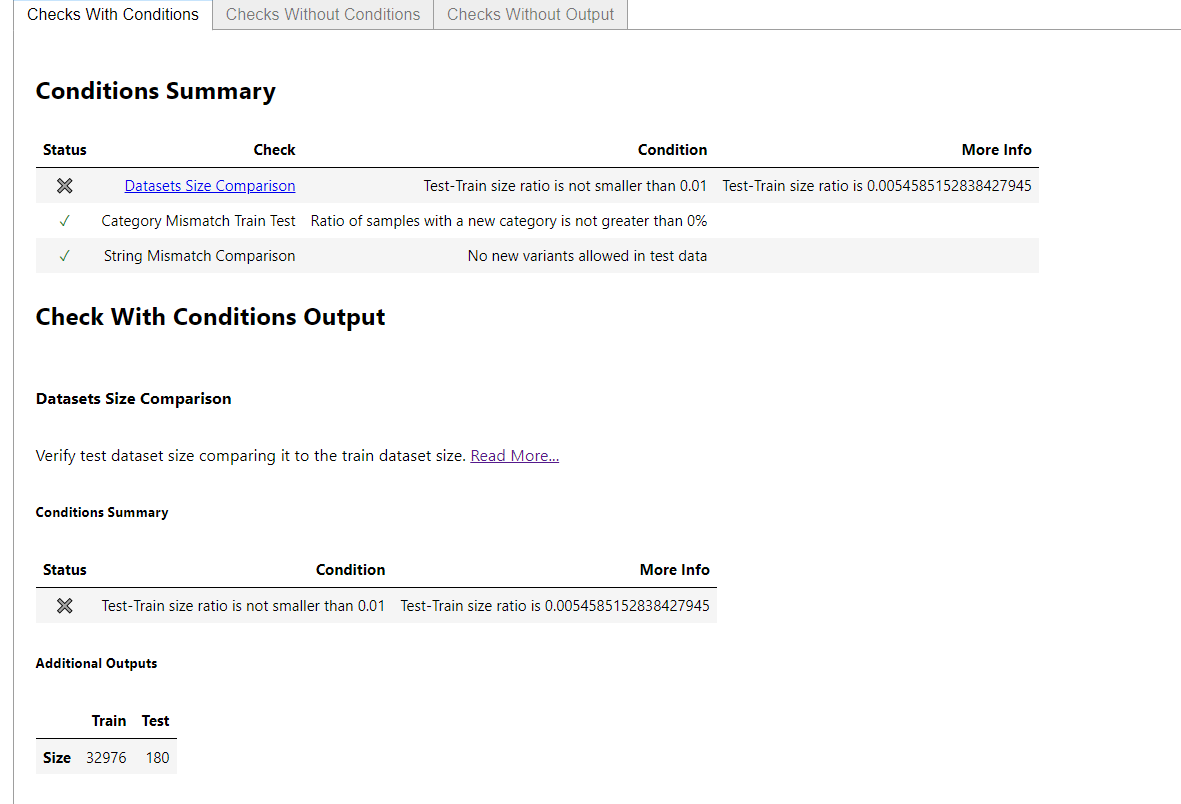Click the Test-Train size ratio More Info text
Image resolution: width=1181 pixels, height=804 pixels.
point(882,185)
